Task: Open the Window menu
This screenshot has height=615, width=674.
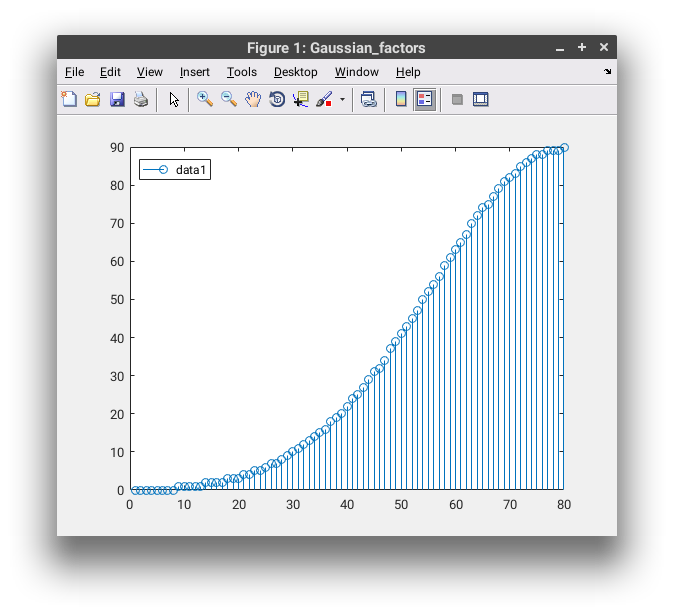Action: tap(356, 72)
